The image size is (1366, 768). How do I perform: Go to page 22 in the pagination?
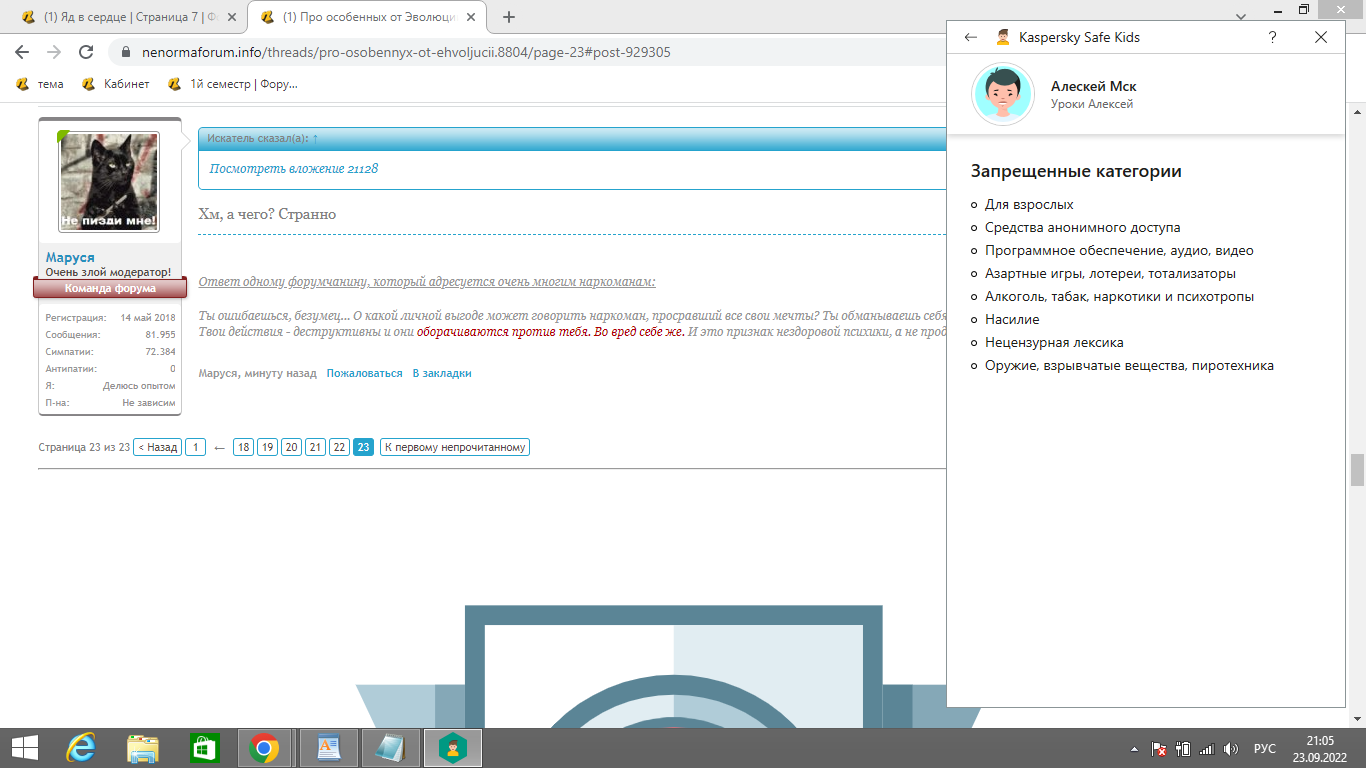click(339, 447)
